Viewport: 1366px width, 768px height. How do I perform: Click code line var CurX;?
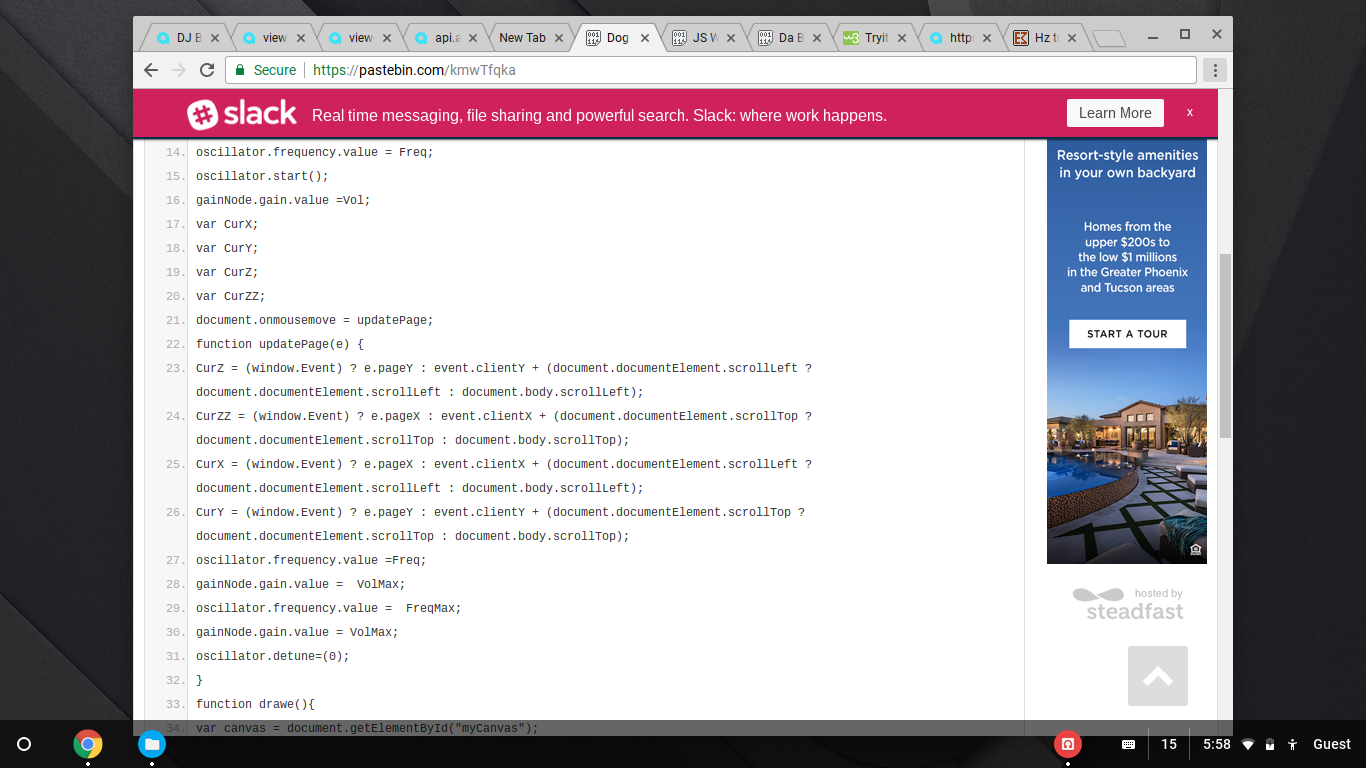[x=227, y=224]
